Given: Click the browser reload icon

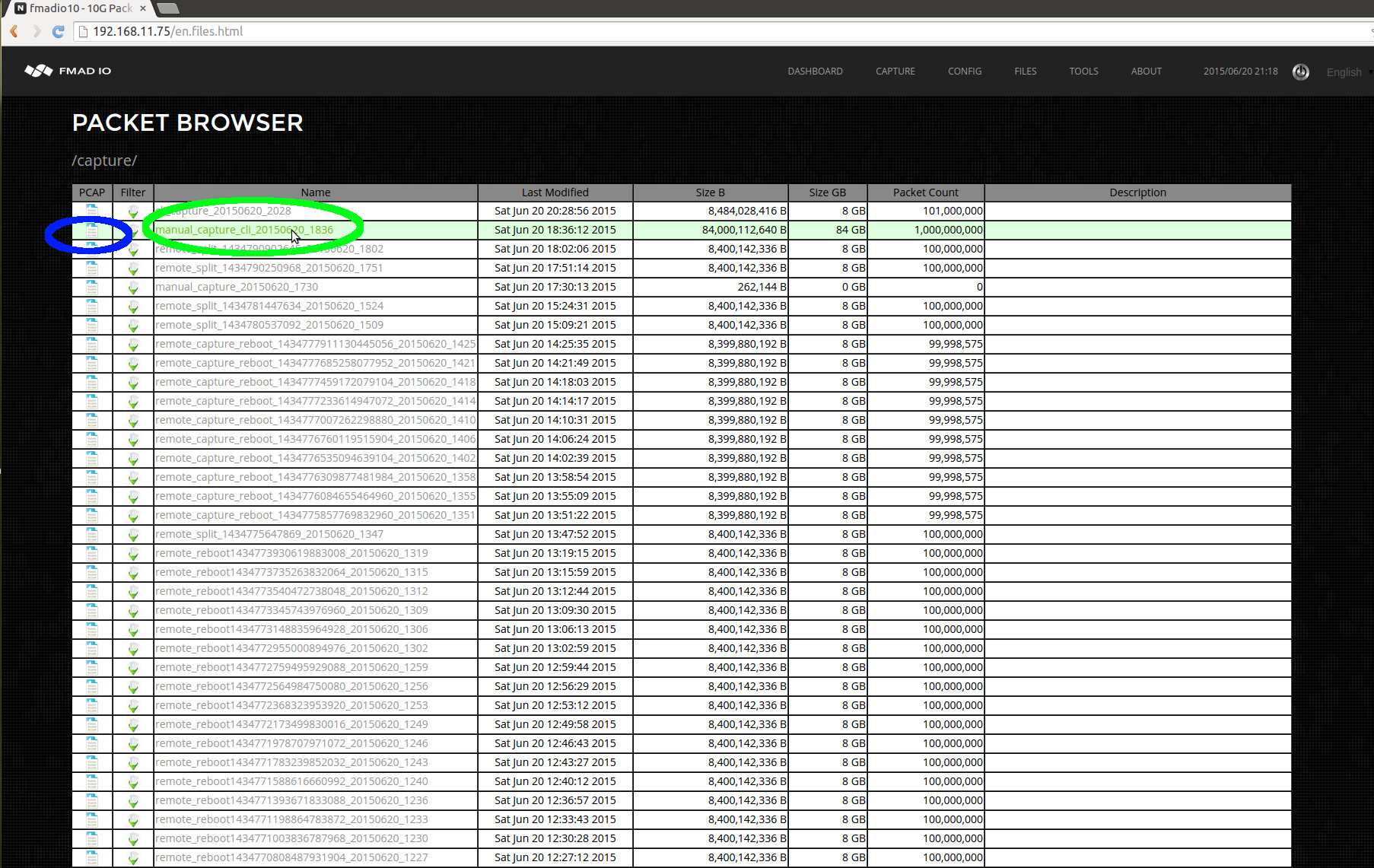Looking at the screenshot, I should pyautogui.click(x=58, y=31).
